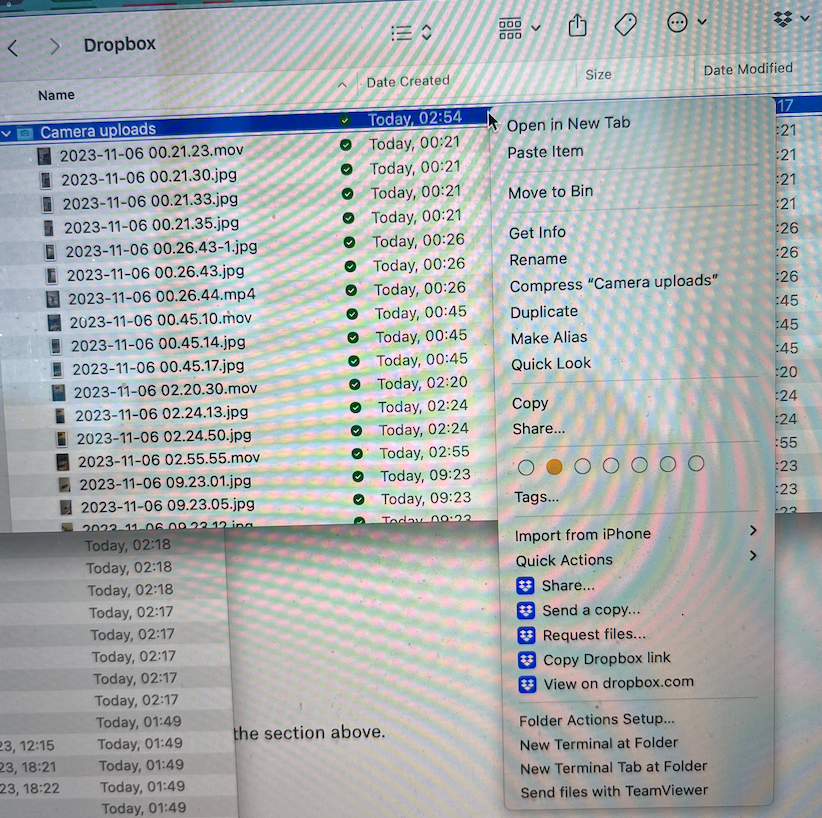Choose Copy in context menu

pyautogui.click(x=530, y=403)
